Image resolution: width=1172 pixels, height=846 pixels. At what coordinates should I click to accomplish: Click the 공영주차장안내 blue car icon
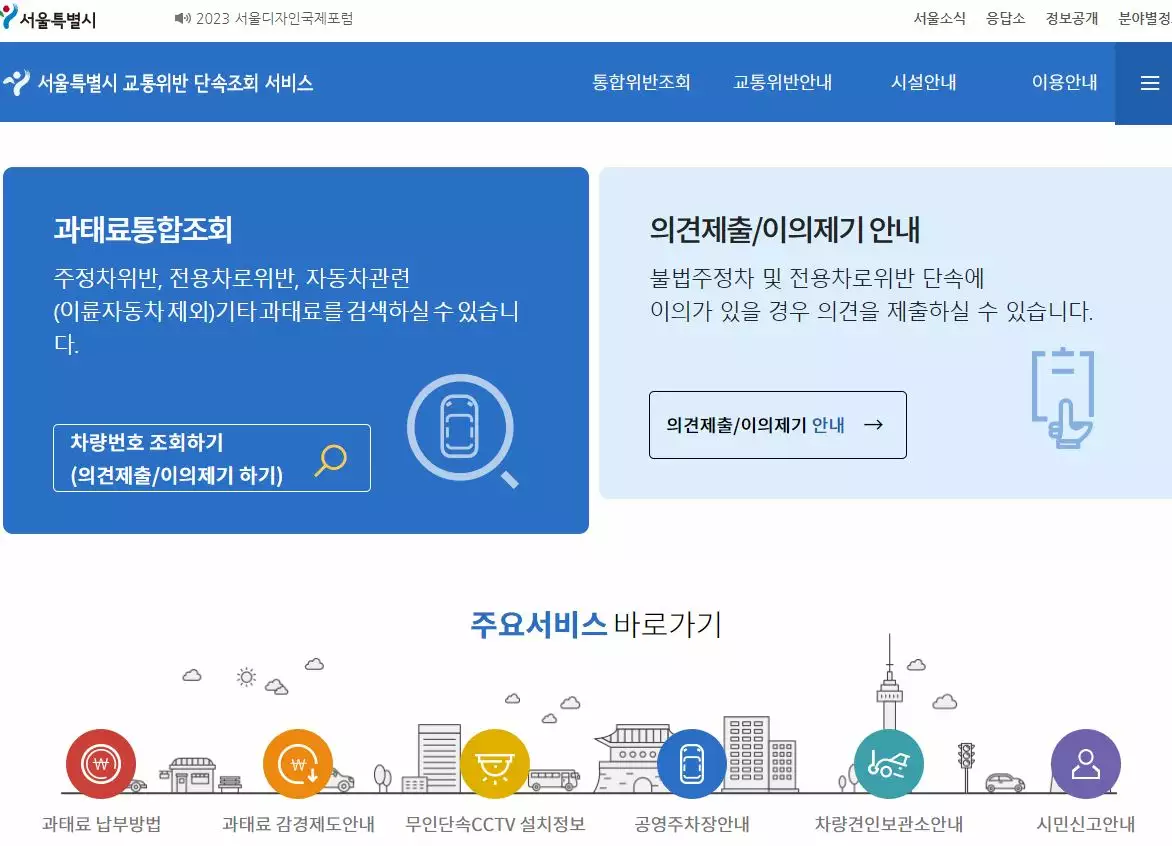click(x=691, y=763)
